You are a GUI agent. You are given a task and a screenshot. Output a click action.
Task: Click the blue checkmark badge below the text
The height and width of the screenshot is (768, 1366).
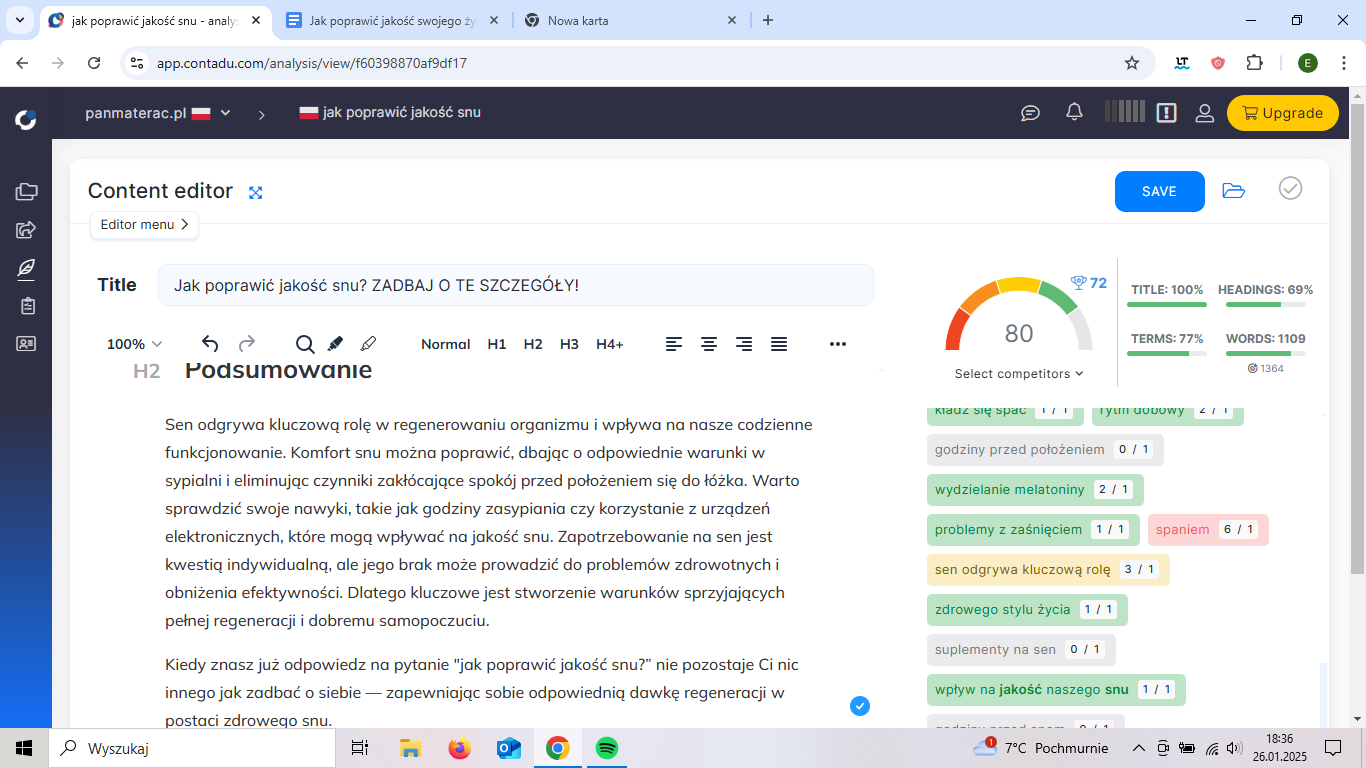[x=860, y=706]
